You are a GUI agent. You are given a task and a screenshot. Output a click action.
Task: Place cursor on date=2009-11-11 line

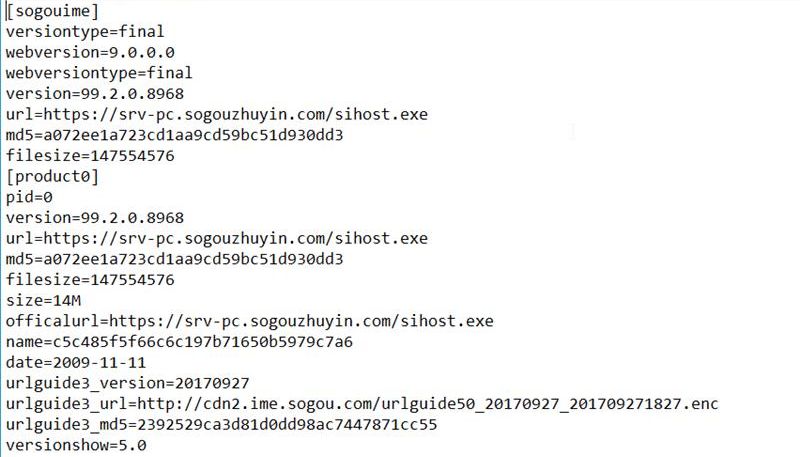[x=75, y=363]
